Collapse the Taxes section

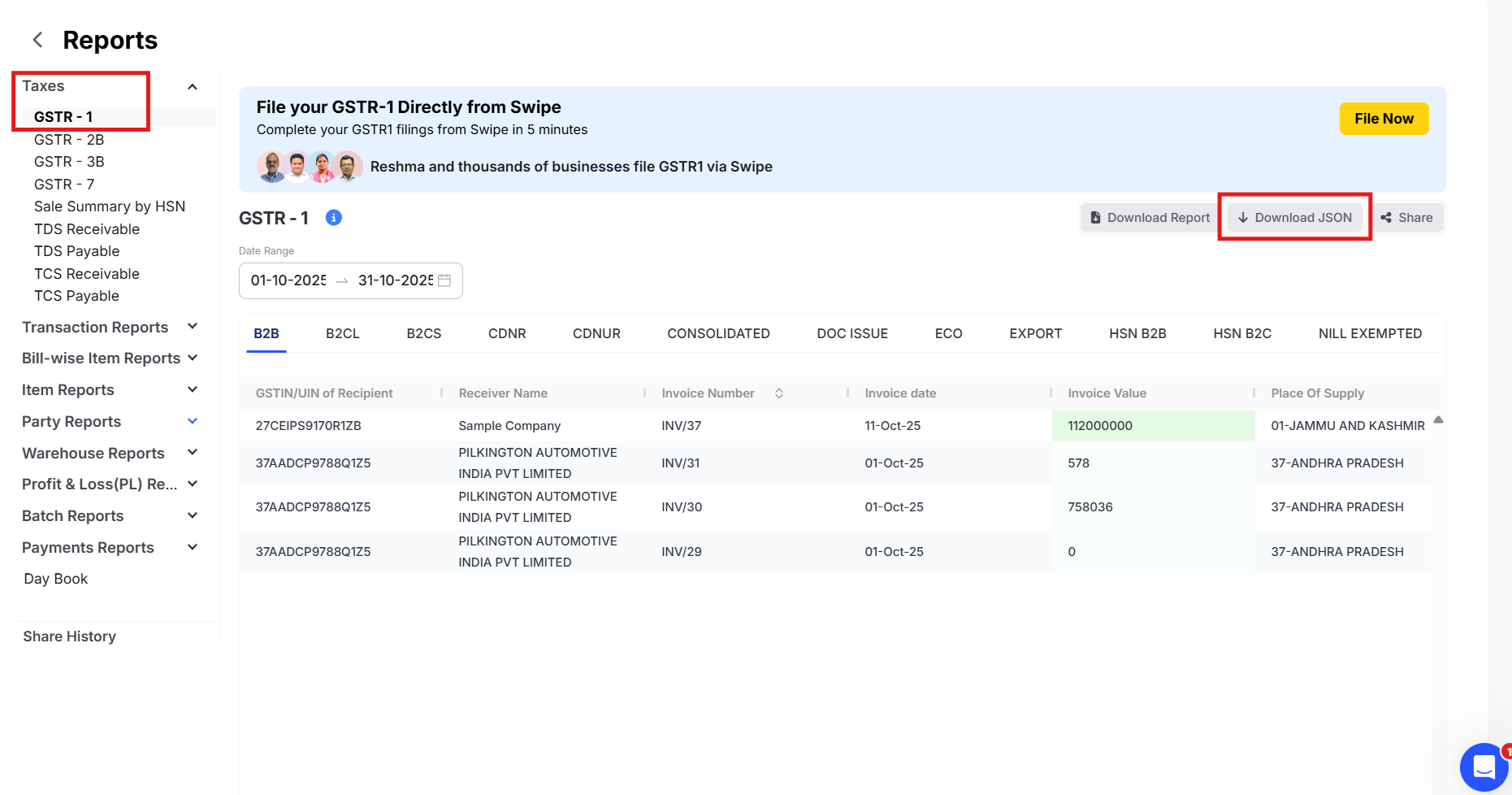193,87
